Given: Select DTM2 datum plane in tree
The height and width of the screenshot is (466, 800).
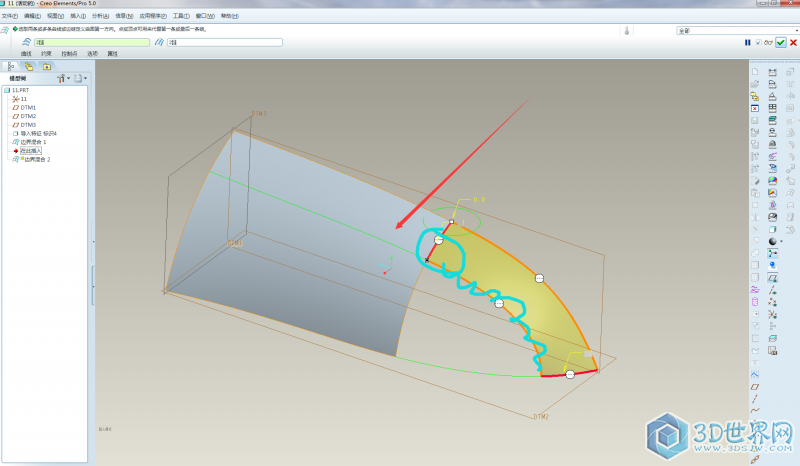Looking at the screenshot, I should (x=24, y=116).
